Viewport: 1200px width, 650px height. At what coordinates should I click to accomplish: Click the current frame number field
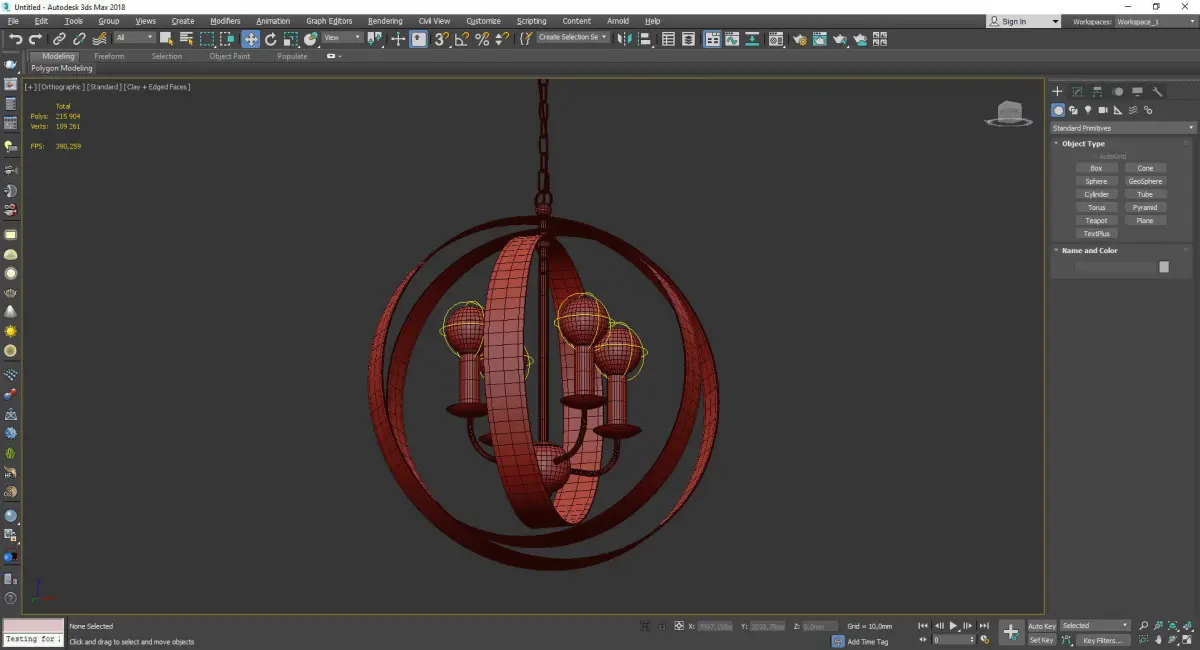pyautogui.click(x=953, y=640)
